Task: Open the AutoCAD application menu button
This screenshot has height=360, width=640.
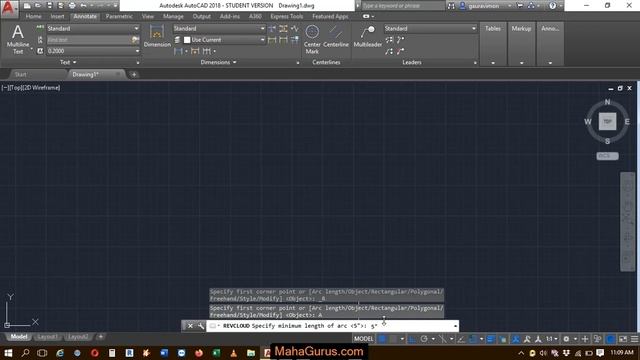Action: [x=9, y=8]
